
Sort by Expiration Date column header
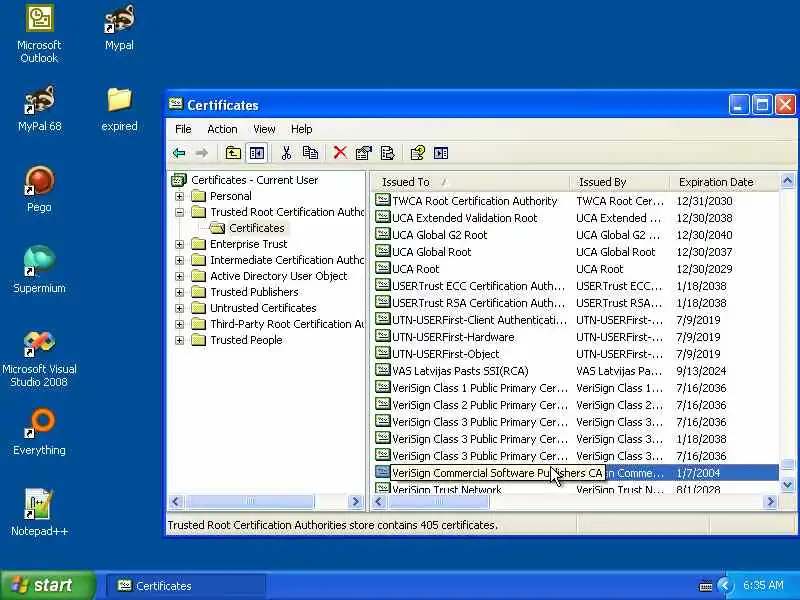pos(724,182)
